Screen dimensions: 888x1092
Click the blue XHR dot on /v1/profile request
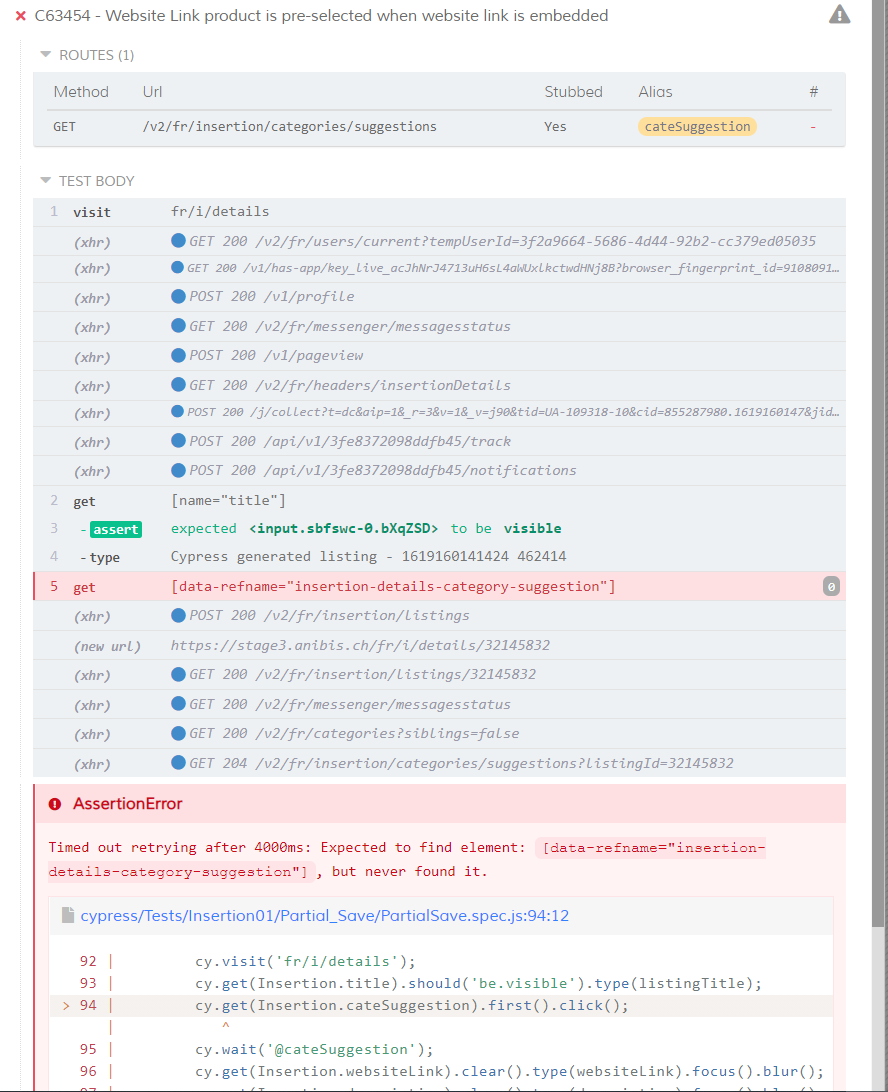[177, 296]
